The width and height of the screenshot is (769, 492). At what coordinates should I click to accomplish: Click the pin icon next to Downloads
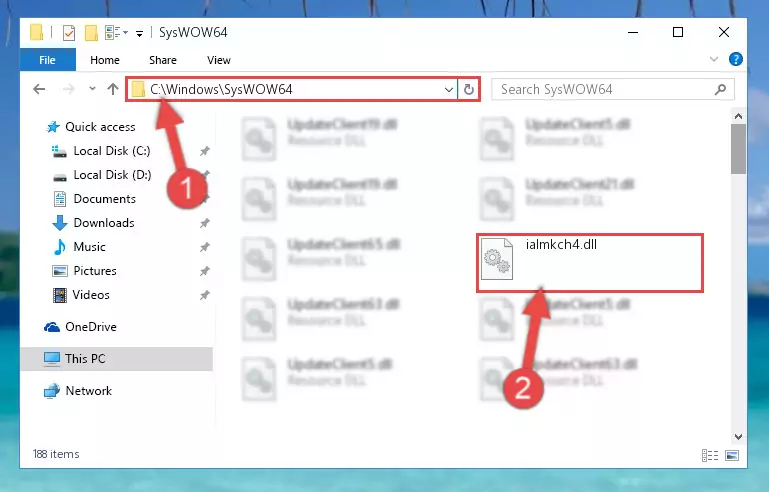pos(205,223)
